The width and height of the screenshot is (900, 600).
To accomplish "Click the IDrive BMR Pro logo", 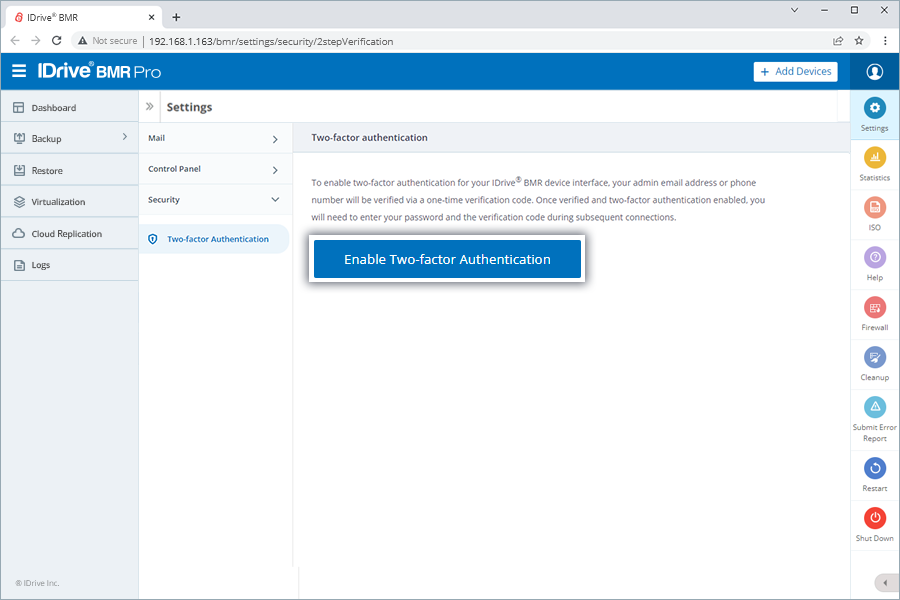I will (x=99, y=71).
